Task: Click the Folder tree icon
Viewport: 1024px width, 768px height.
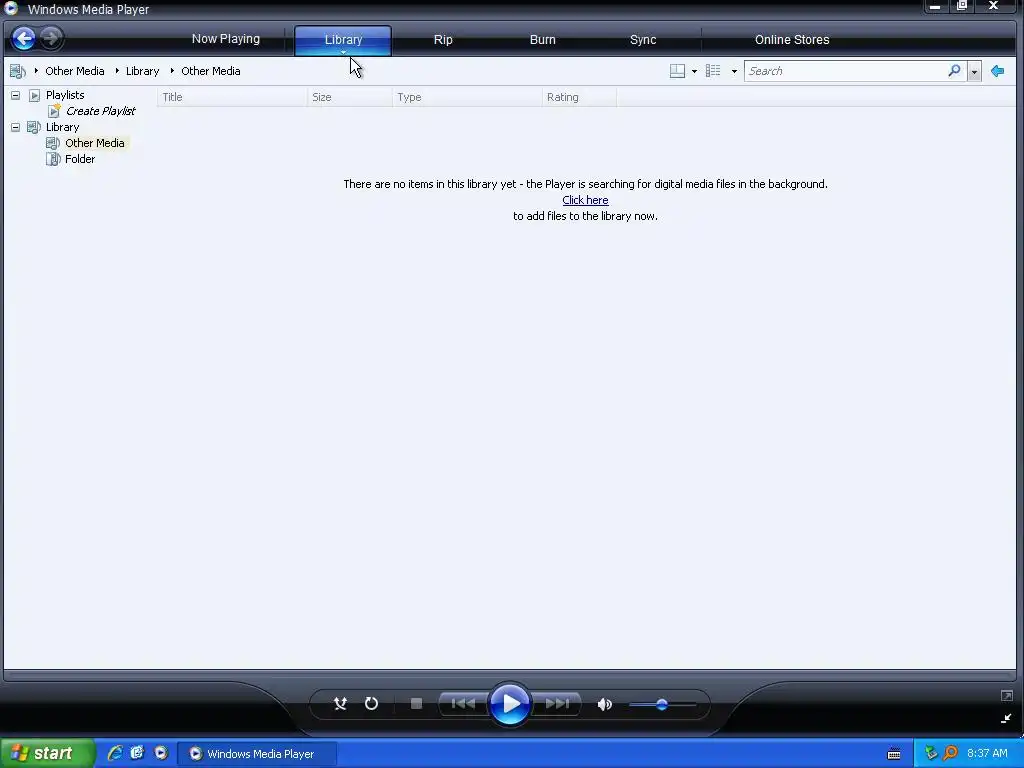Action: tap(53, 159)
